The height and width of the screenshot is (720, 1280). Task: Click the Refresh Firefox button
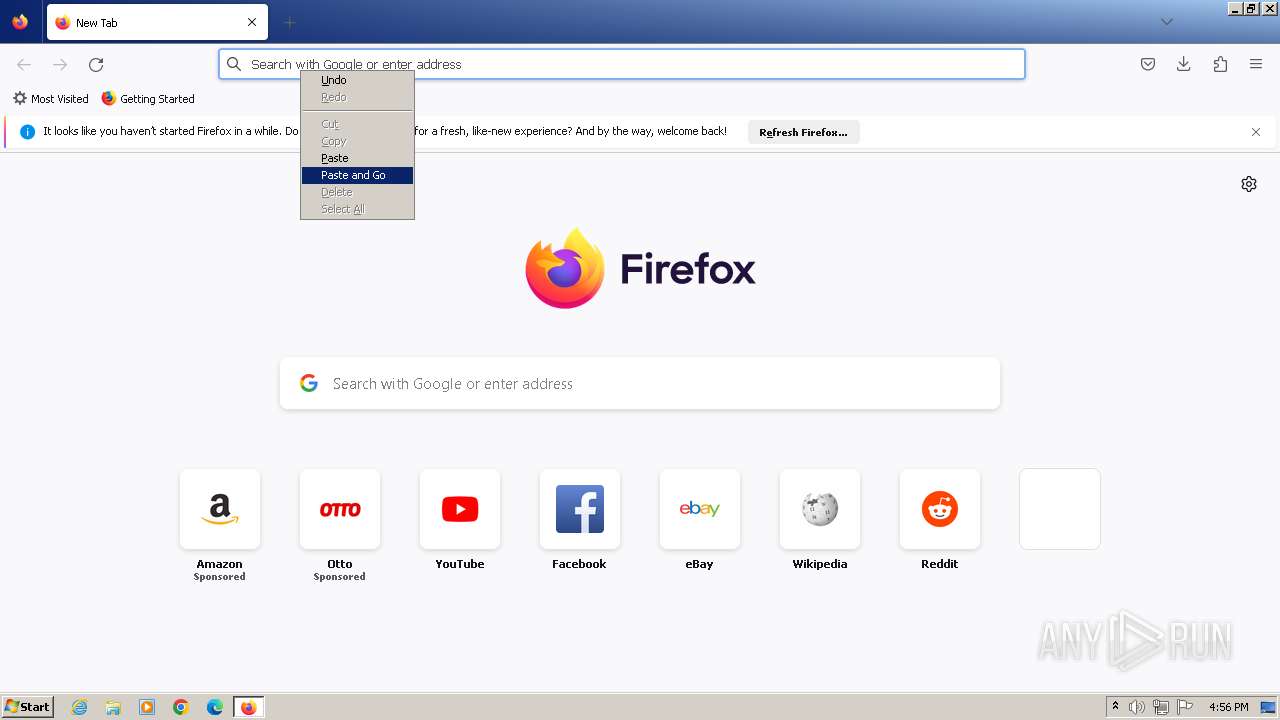803,132
